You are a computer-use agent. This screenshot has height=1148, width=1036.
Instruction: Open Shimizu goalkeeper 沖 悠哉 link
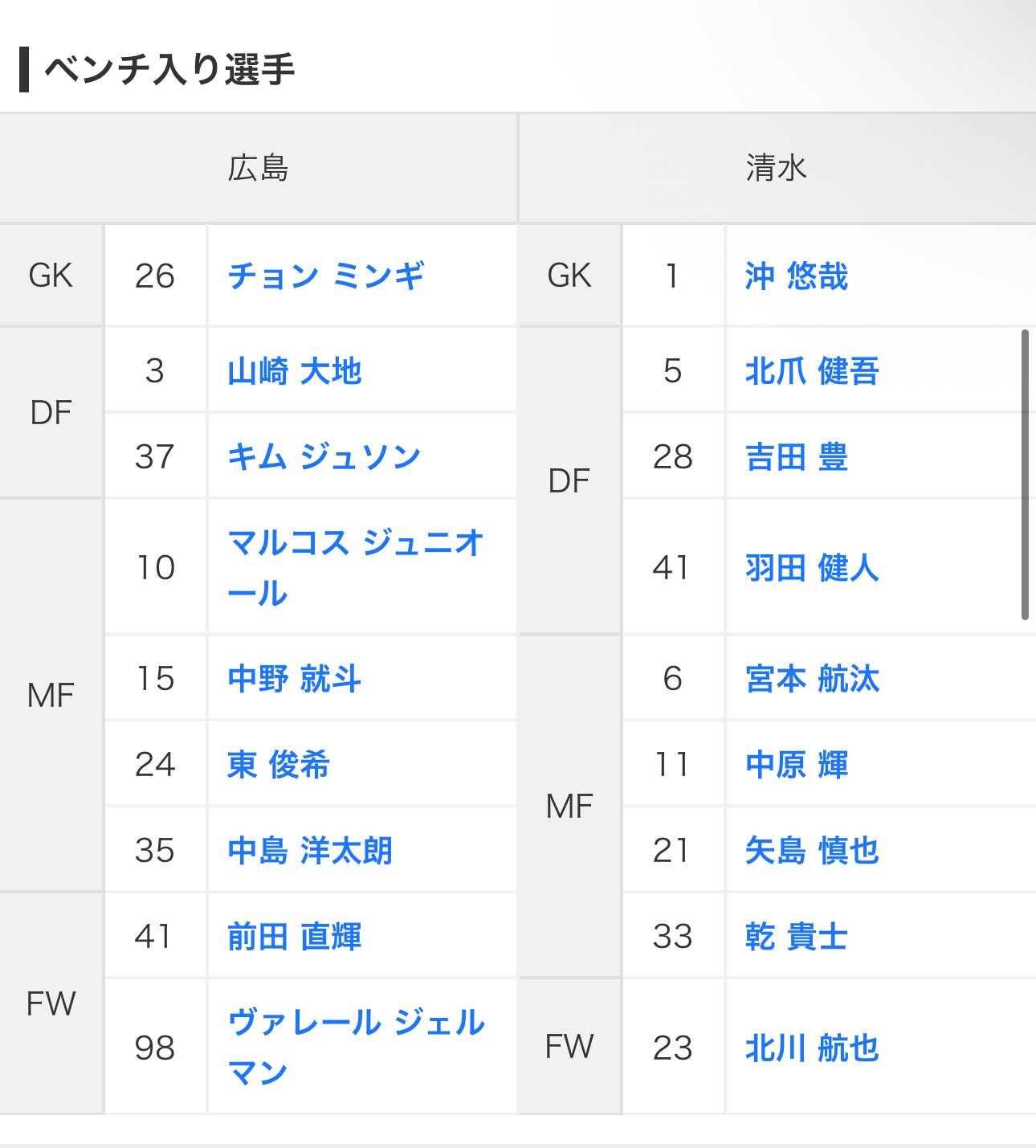pyautogui.click(x=797, y=276)
